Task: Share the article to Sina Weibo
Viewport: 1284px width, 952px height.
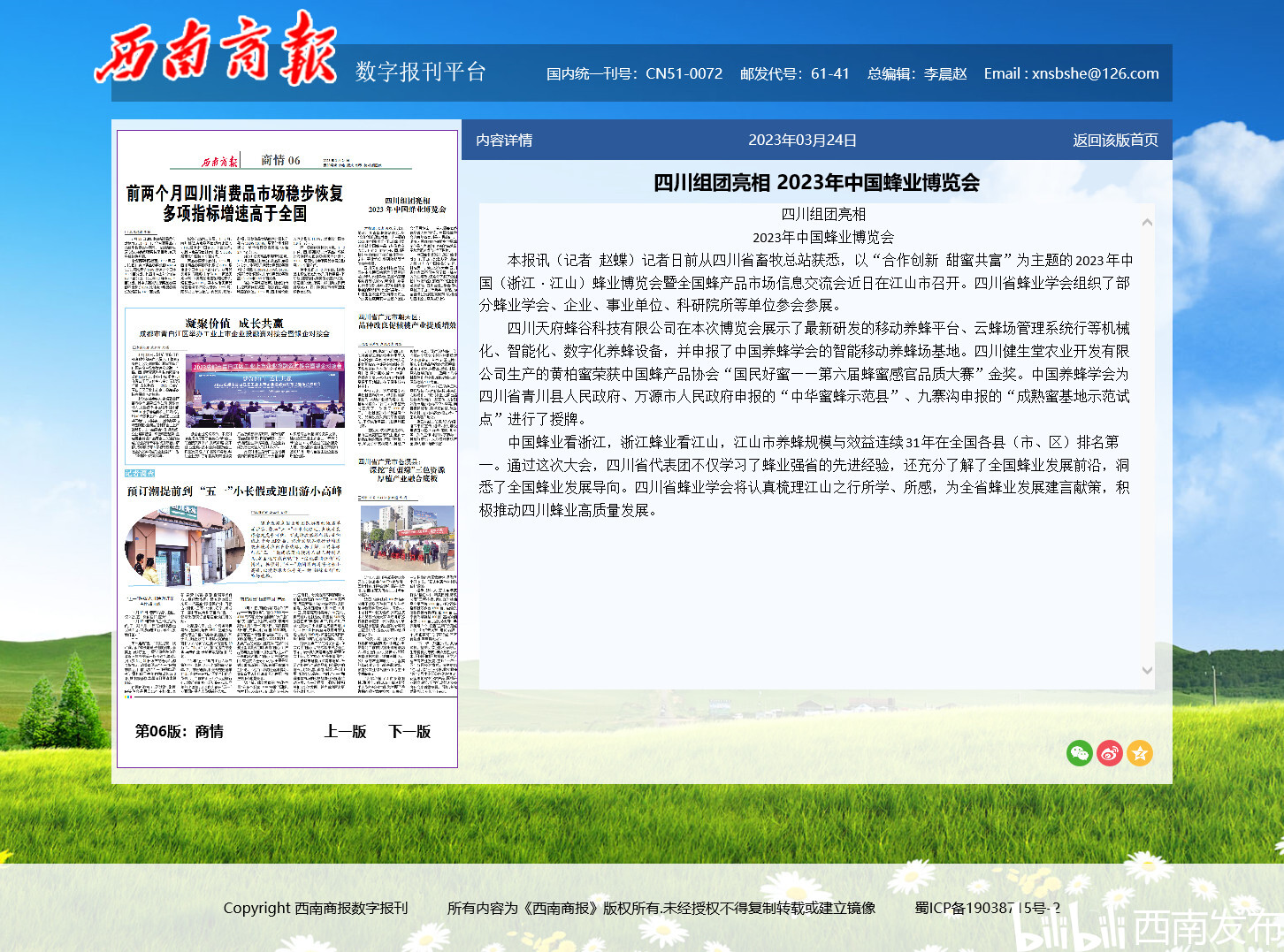Action: 1110,753
